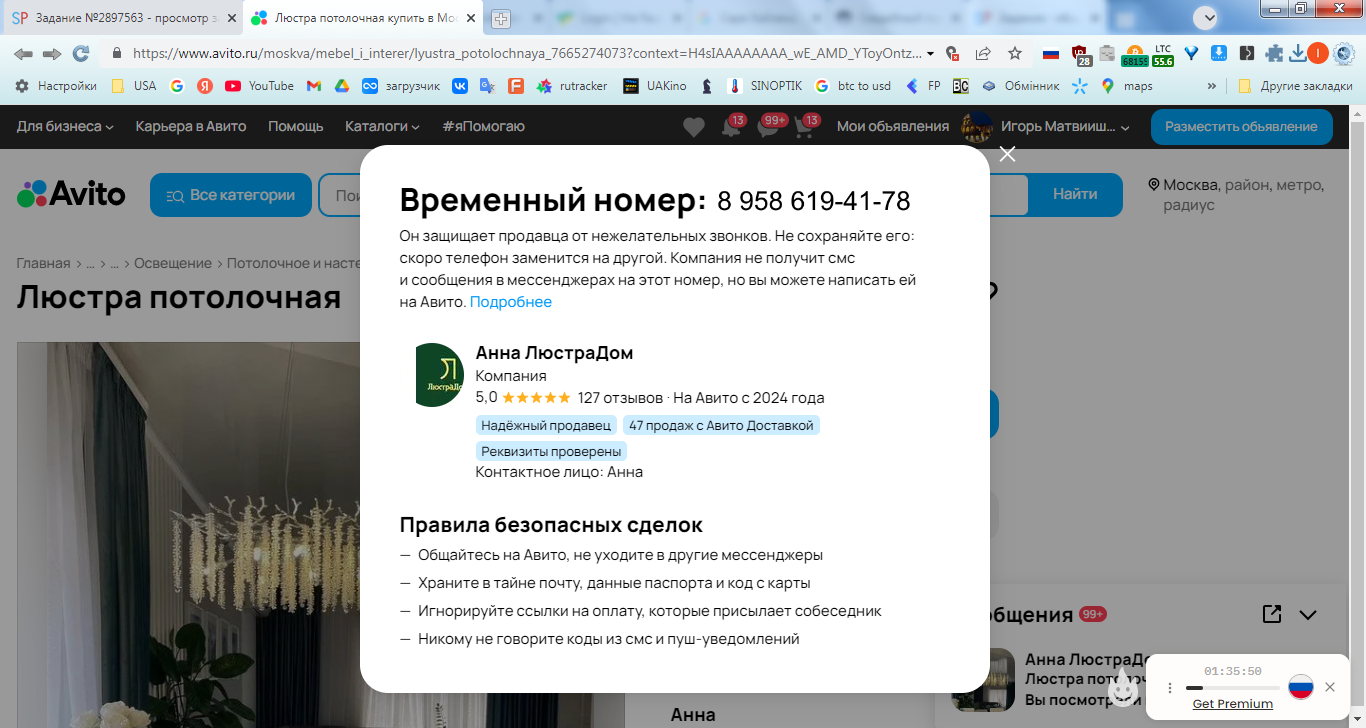Open the Avito favorites heart icon

(x=694, y=127)
